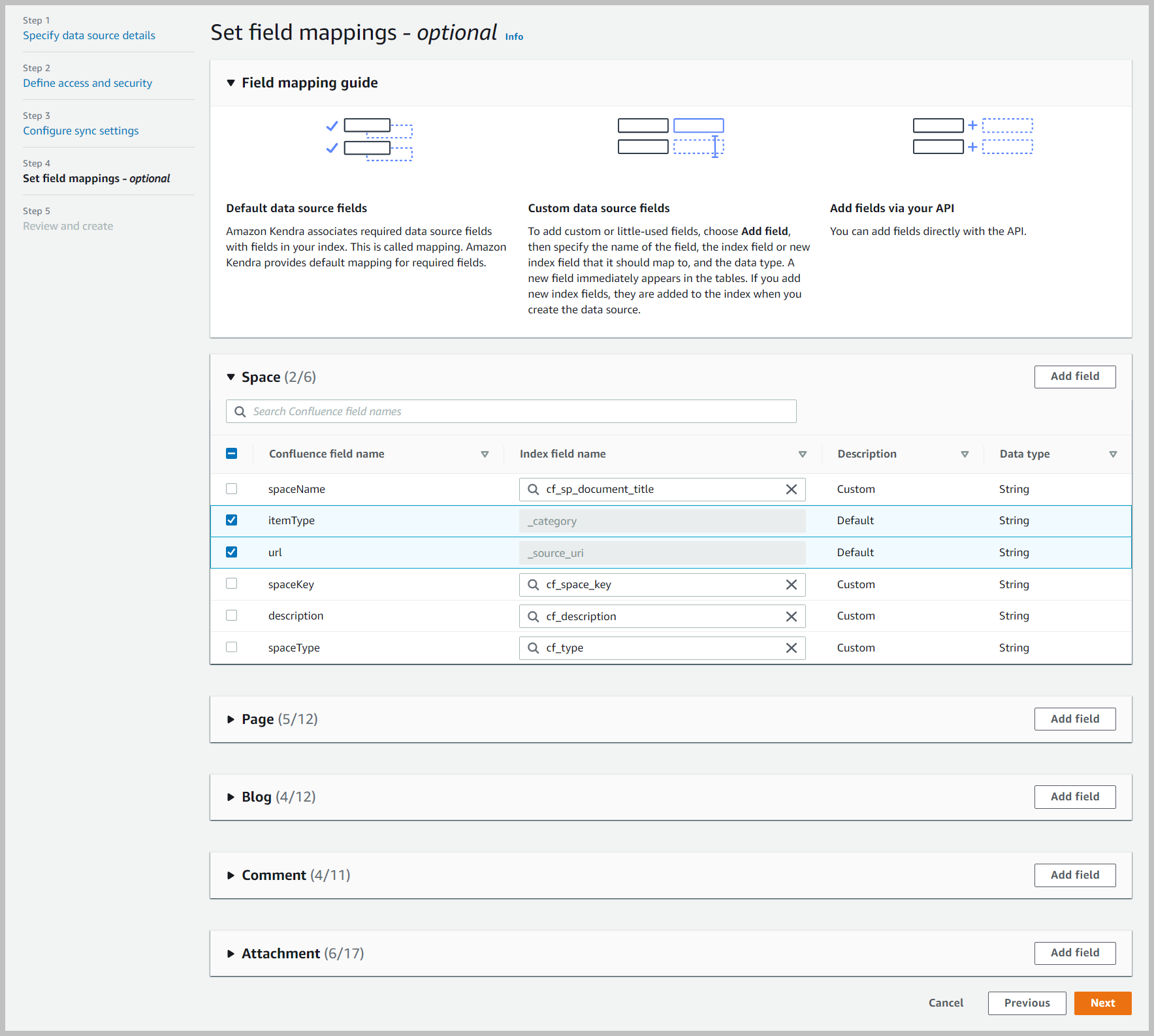This screenshot has height=1036, width=1154.
Task: Collapse the Field mapping guide section
Action: 231,83
